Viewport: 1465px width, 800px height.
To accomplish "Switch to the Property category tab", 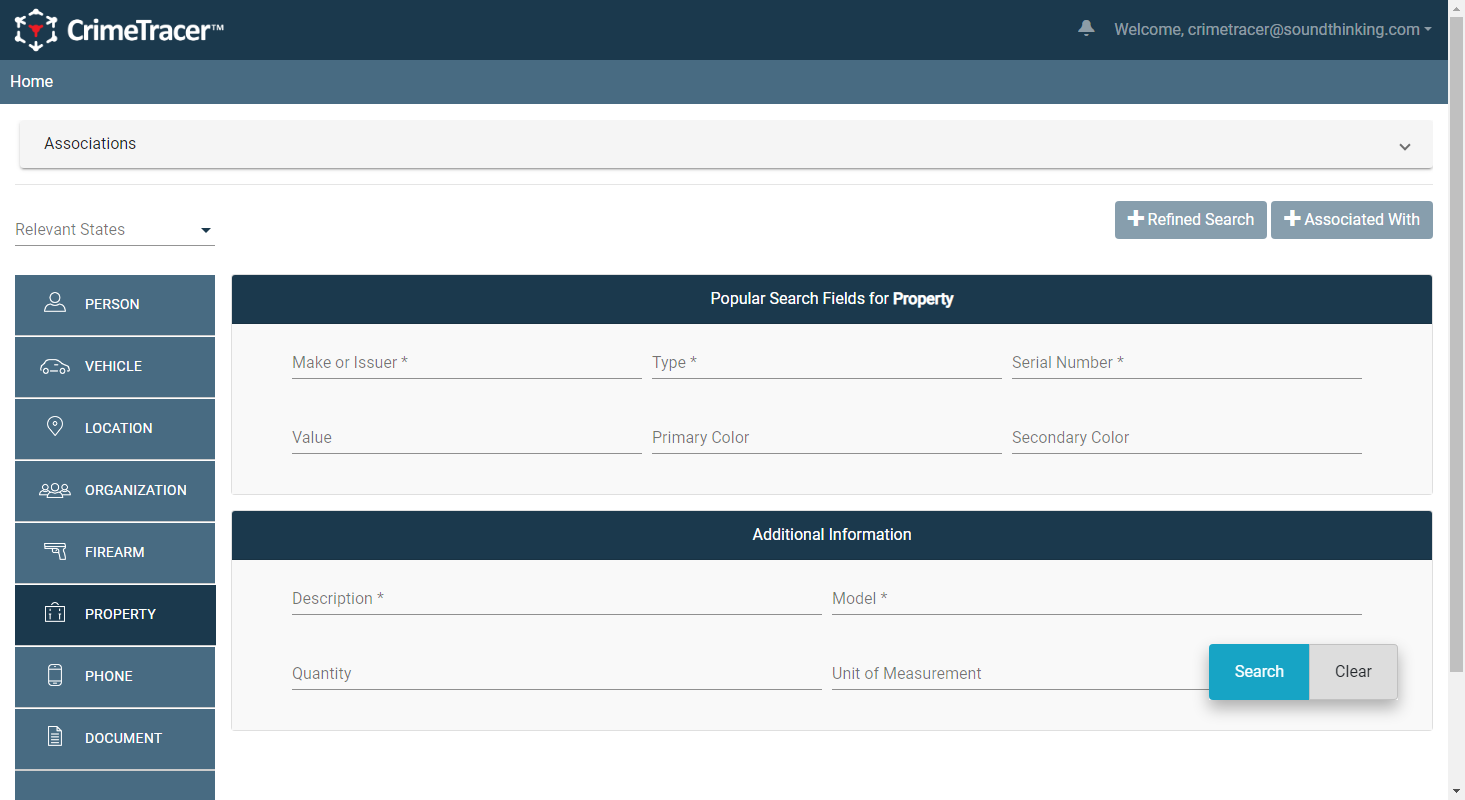I will [x=115, y=614].
